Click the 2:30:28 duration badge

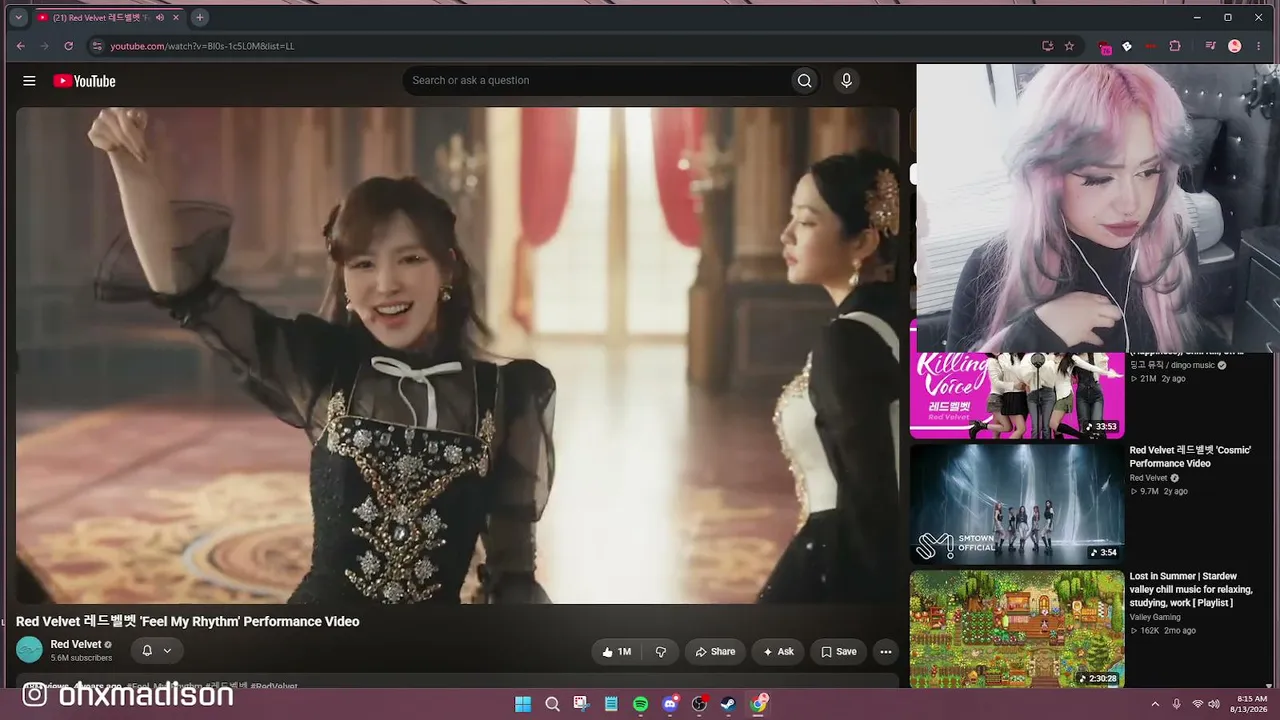coord(1098,679)
